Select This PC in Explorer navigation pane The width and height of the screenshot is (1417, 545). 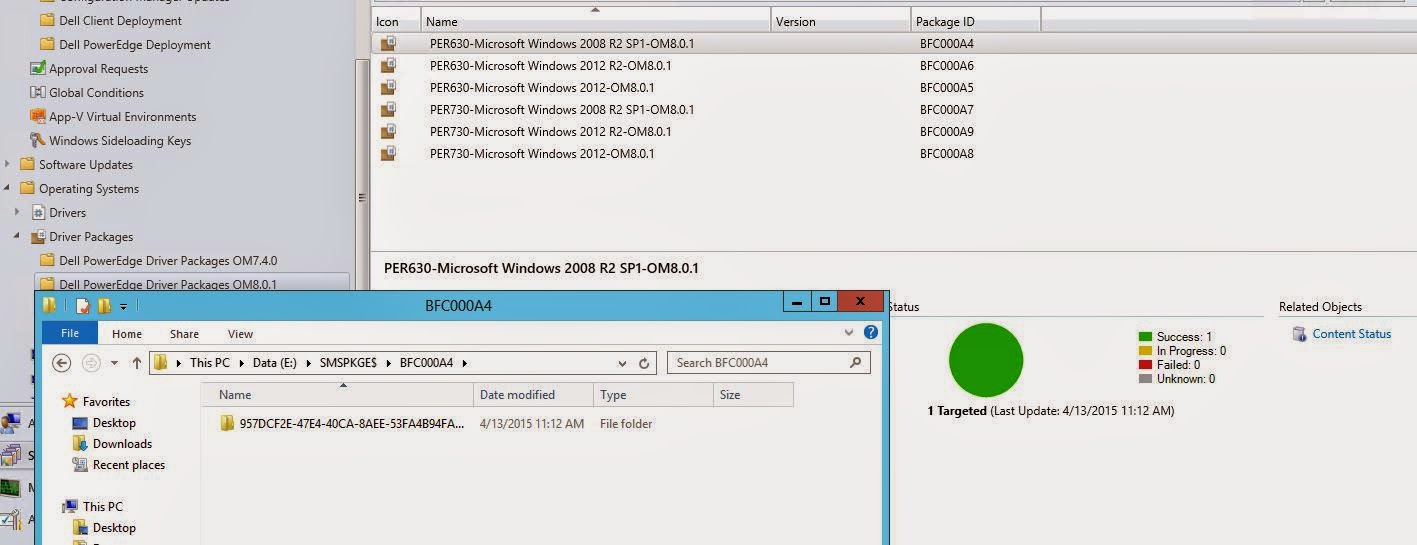pyautogui.click(x=102, y=507)
